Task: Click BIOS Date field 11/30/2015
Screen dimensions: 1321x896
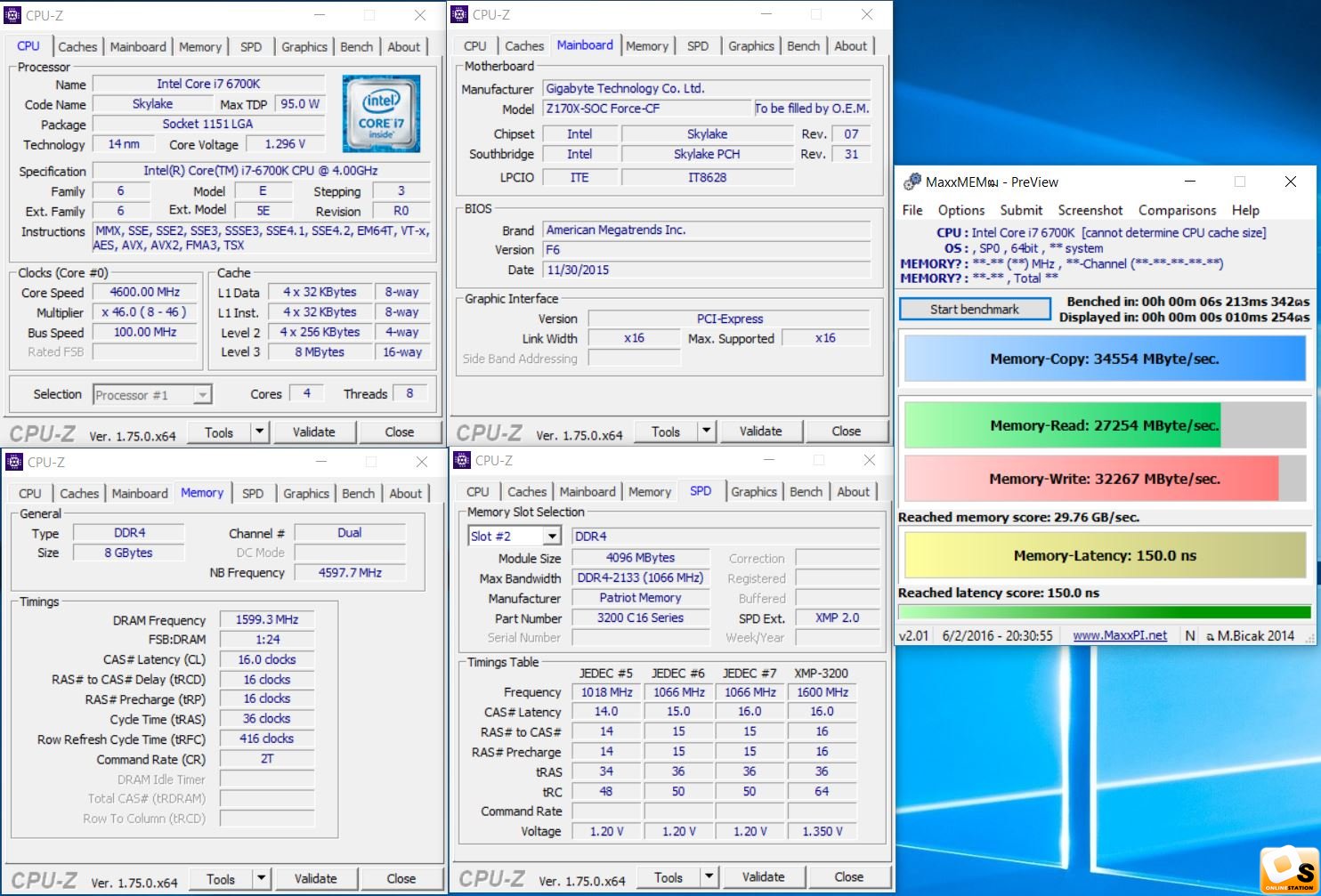Action: 707,270
